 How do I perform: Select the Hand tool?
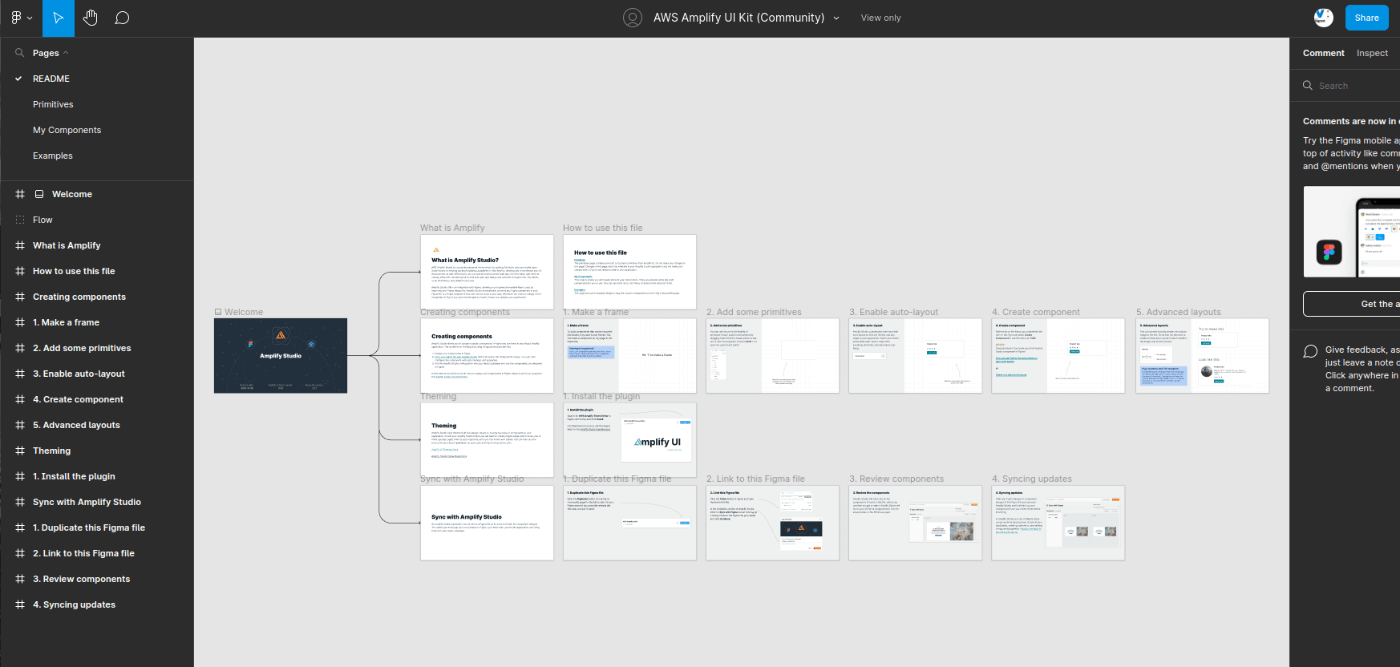pos(90,18)
